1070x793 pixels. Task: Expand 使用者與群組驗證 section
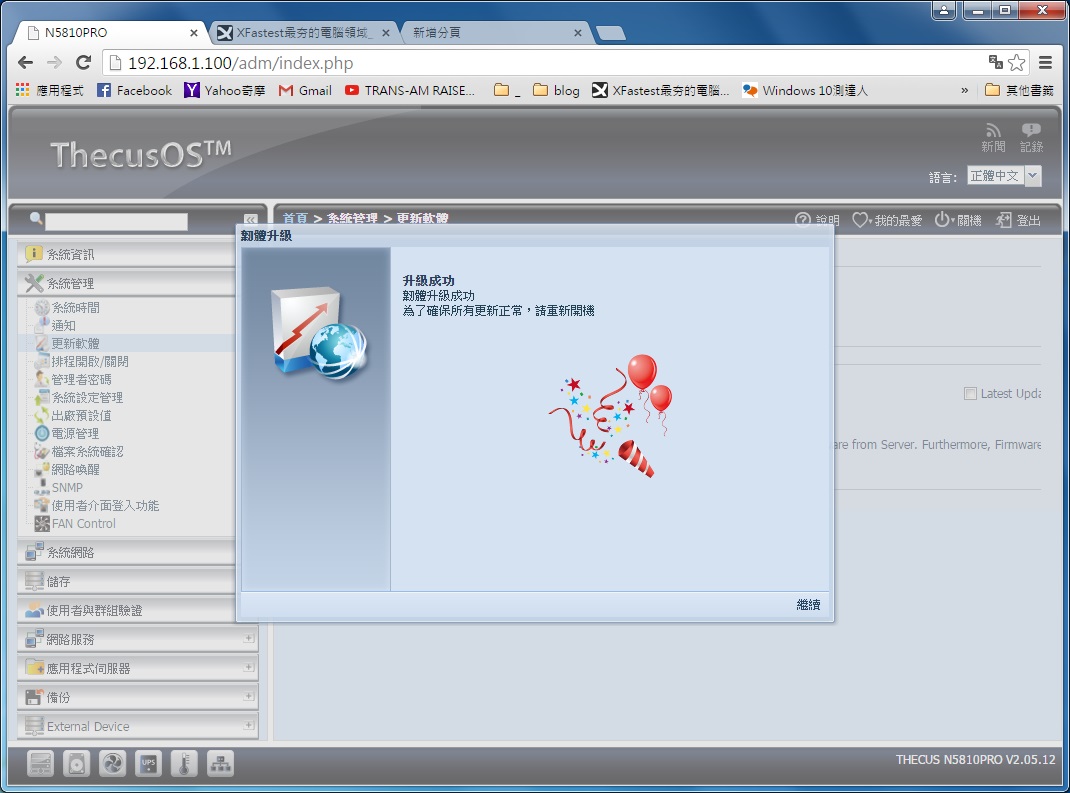click(126, 611)
